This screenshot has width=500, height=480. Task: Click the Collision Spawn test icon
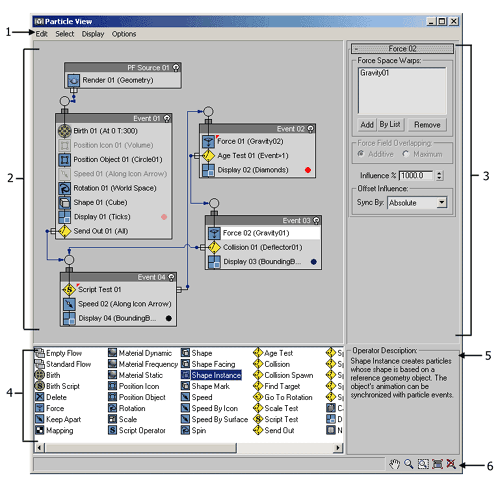pyautogui.click(x=258, y=375)
